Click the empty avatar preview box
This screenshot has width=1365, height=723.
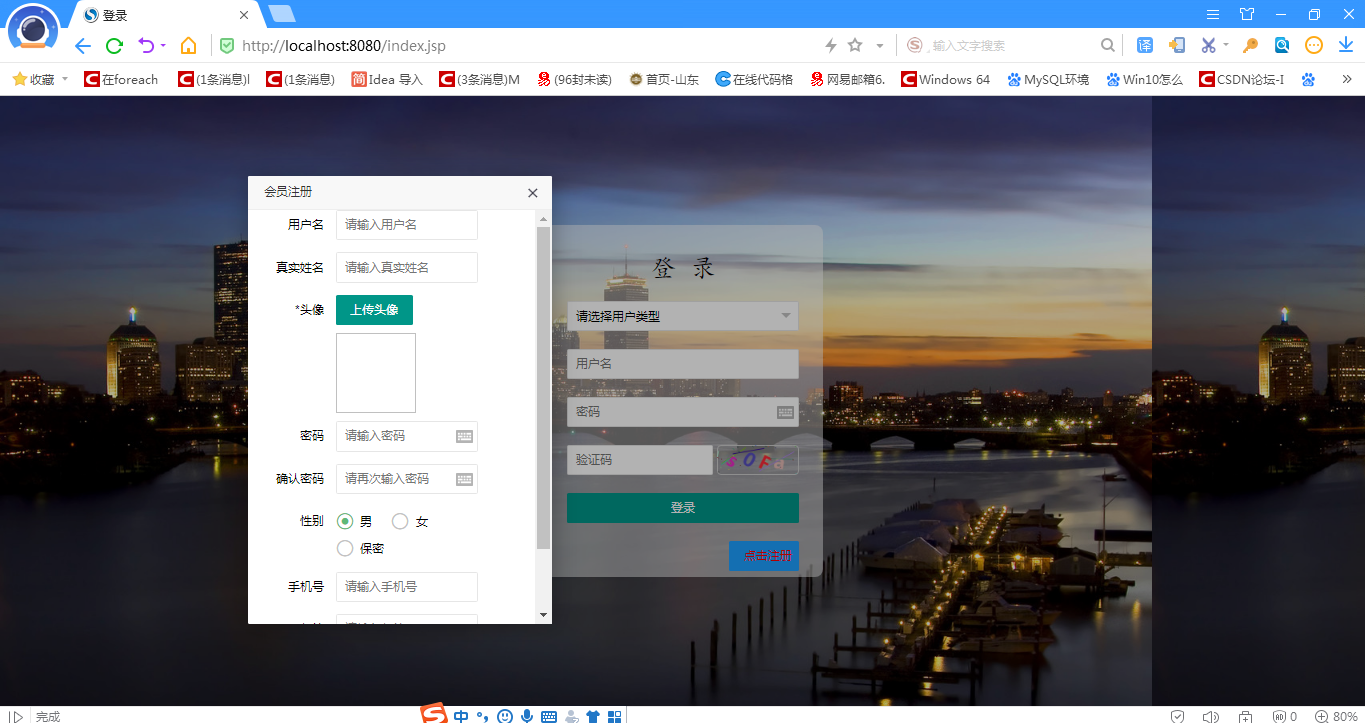376,373
